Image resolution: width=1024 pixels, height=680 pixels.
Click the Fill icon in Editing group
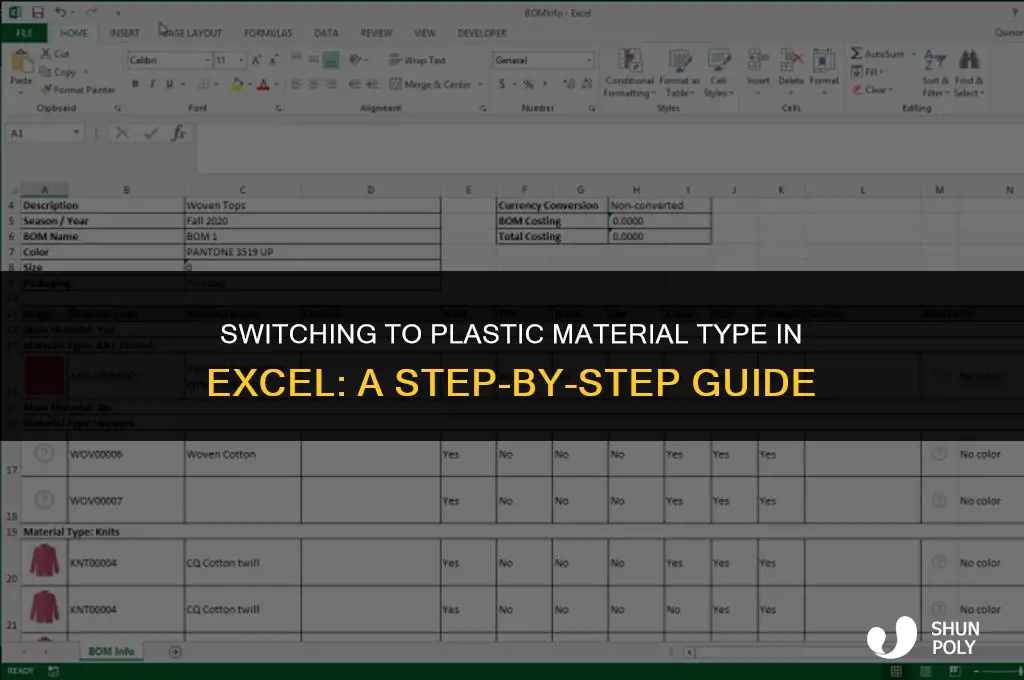pyautogui.click(x=856, y=71)
